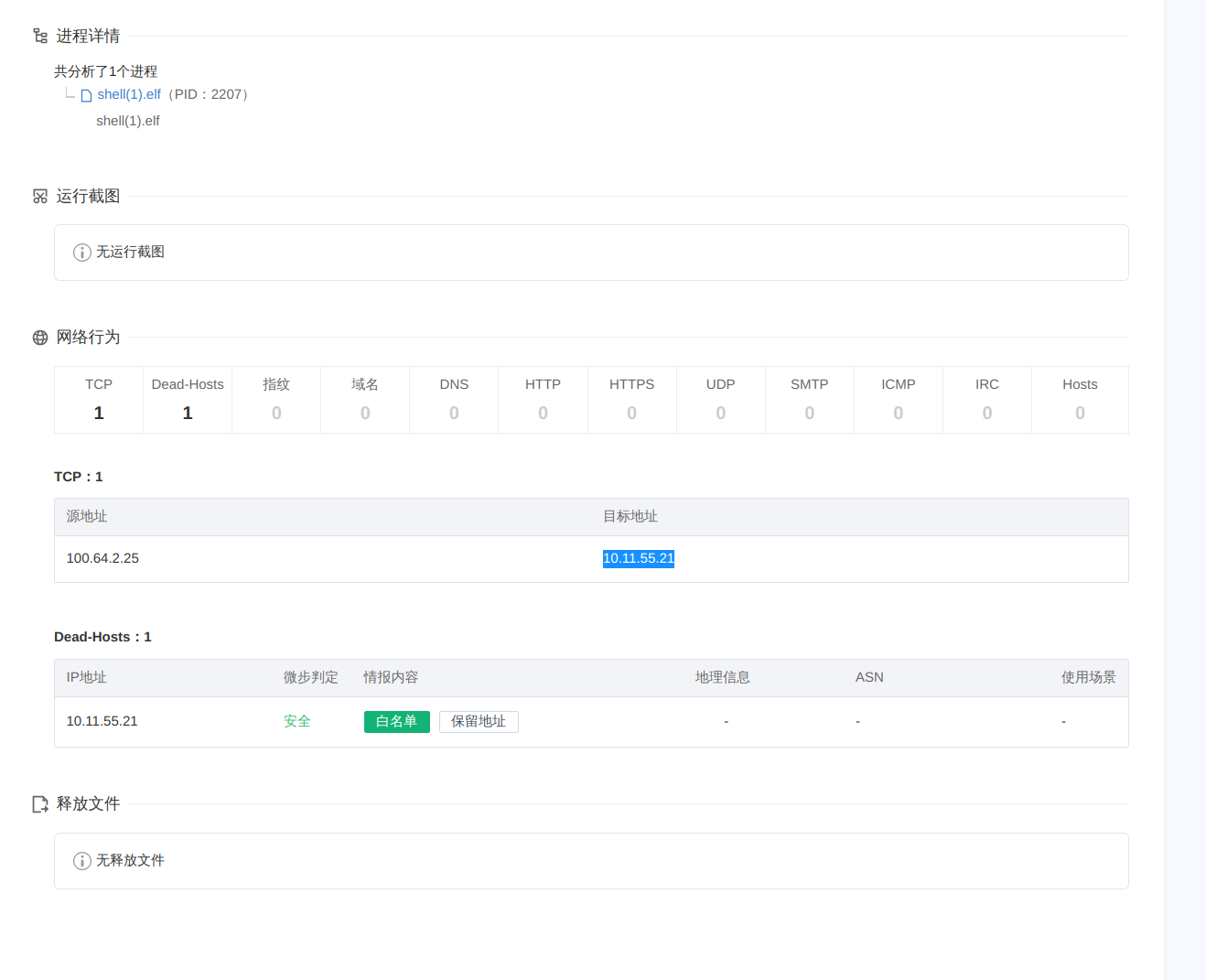1206x980 pixels.
Task: Select the Dead-Hosts network tab
Action: coord(188,399)
